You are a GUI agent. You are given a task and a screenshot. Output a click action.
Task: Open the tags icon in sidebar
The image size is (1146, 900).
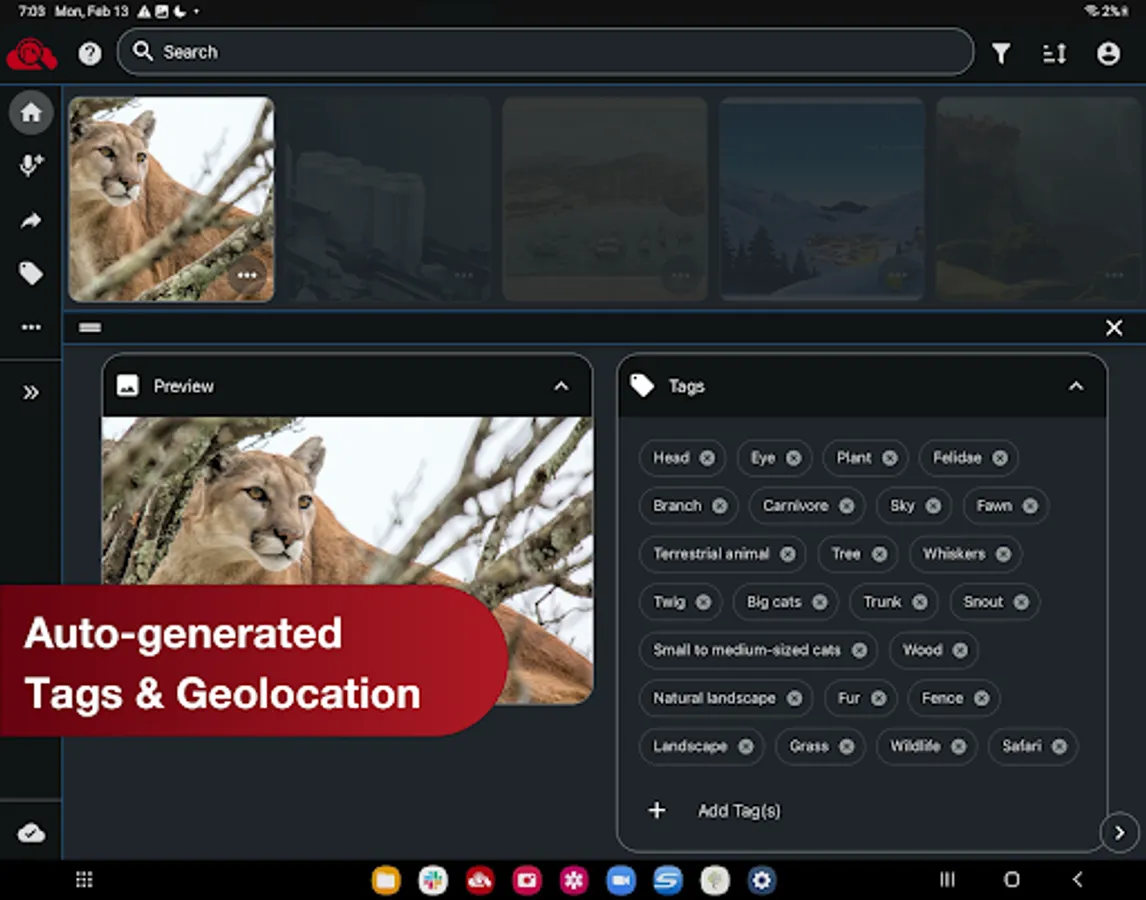click(x=31, y=273)
